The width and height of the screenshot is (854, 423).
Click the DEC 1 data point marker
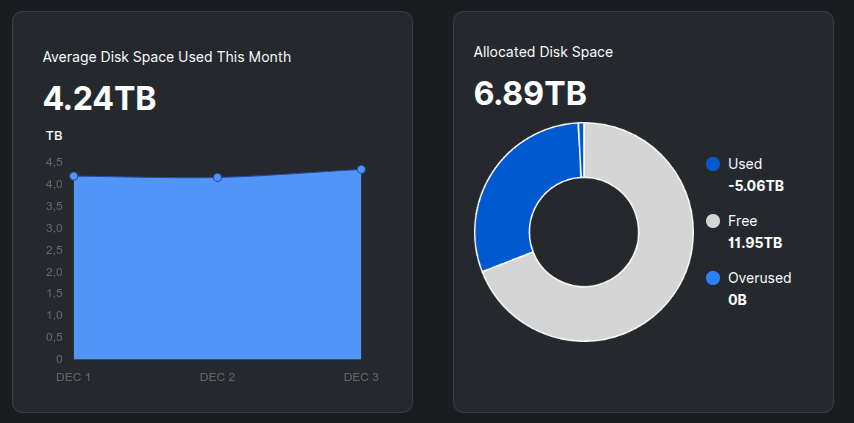74,176
